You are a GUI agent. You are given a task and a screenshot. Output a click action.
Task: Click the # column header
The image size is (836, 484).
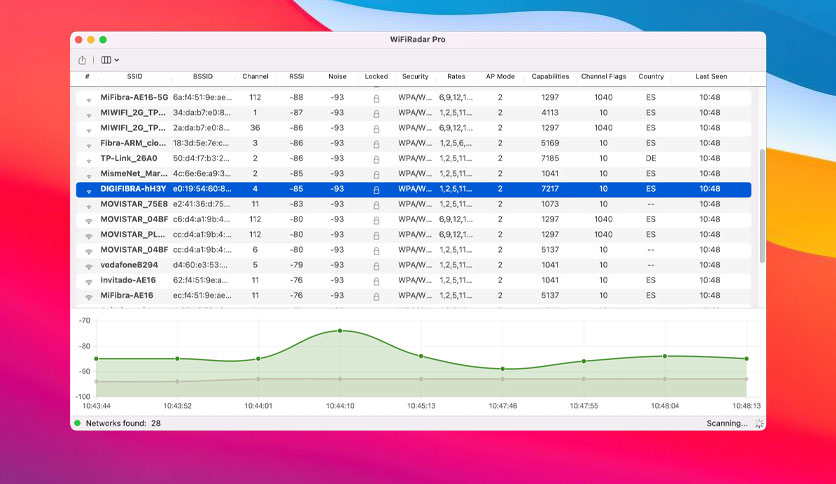pyautogui.click(x=87, y=77)
